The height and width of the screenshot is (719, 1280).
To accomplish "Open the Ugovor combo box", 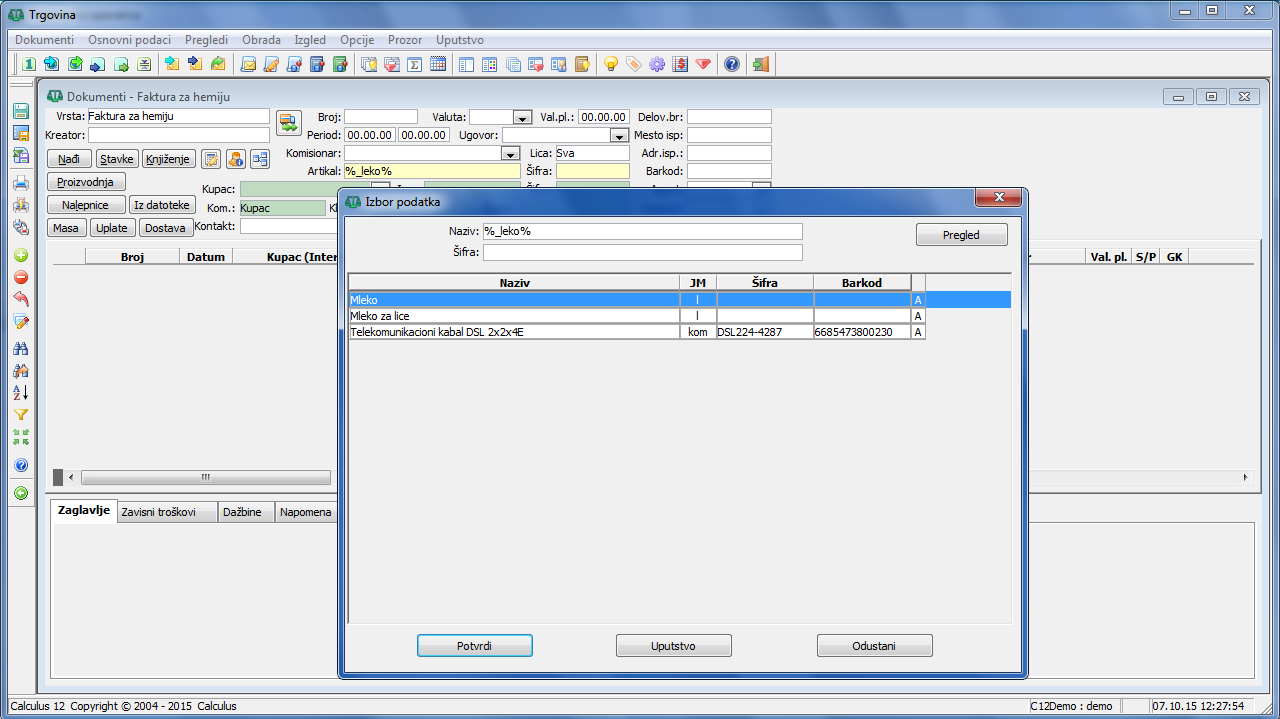I will coord(618,135).
